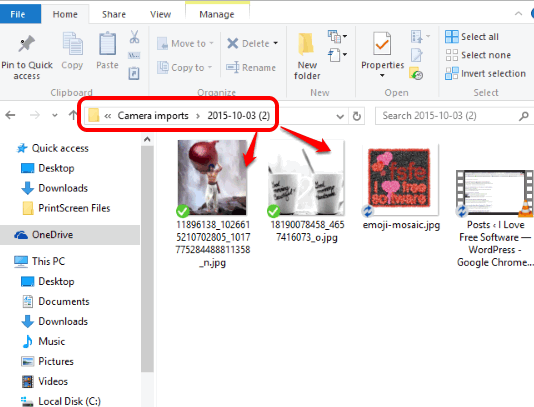
Task: Click the Rename button
Action: [x=251, y=67]
